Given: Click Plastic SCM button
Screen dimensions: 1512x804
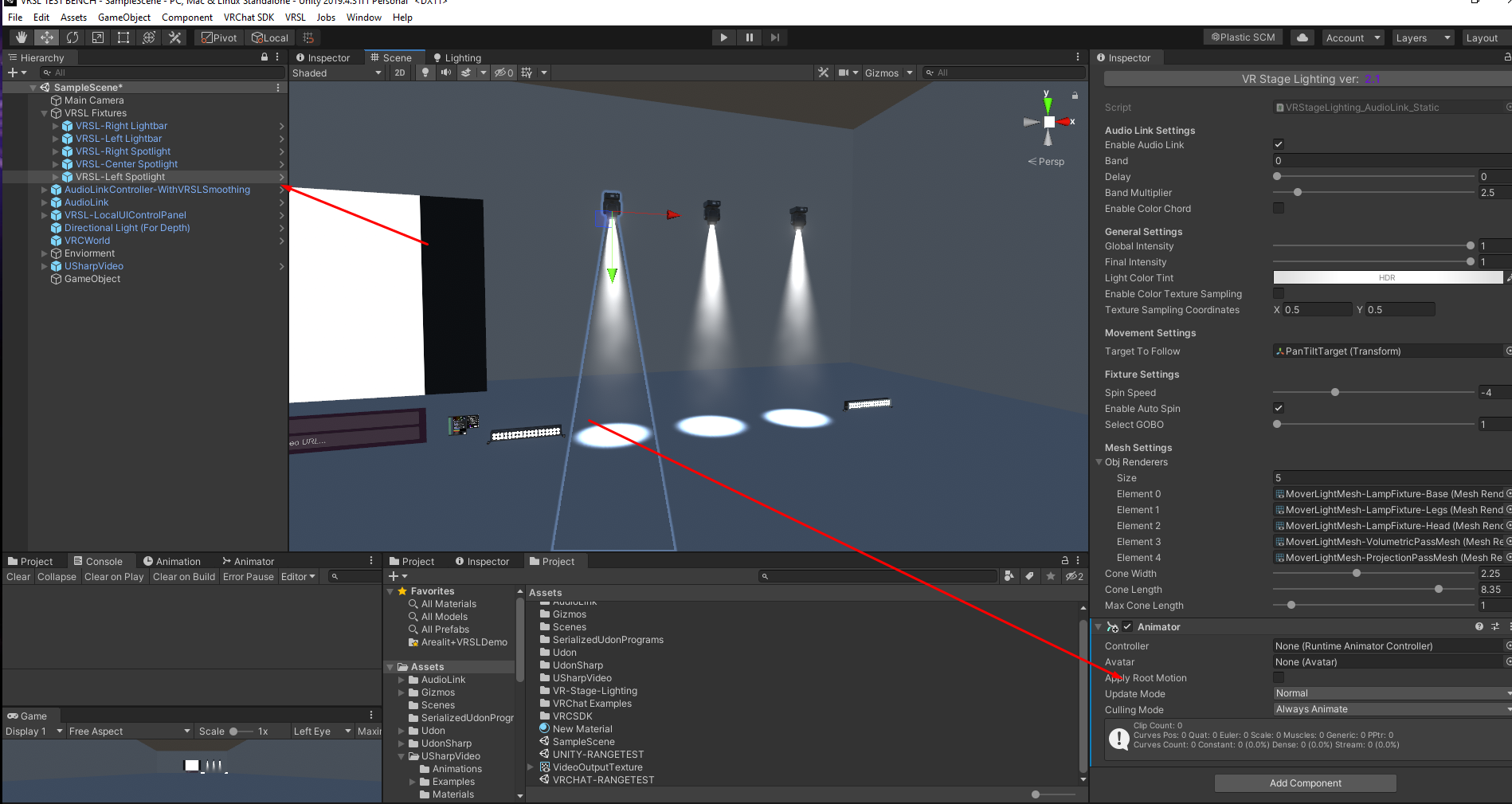Looking at the screenshot, I should coord(1243,37).
